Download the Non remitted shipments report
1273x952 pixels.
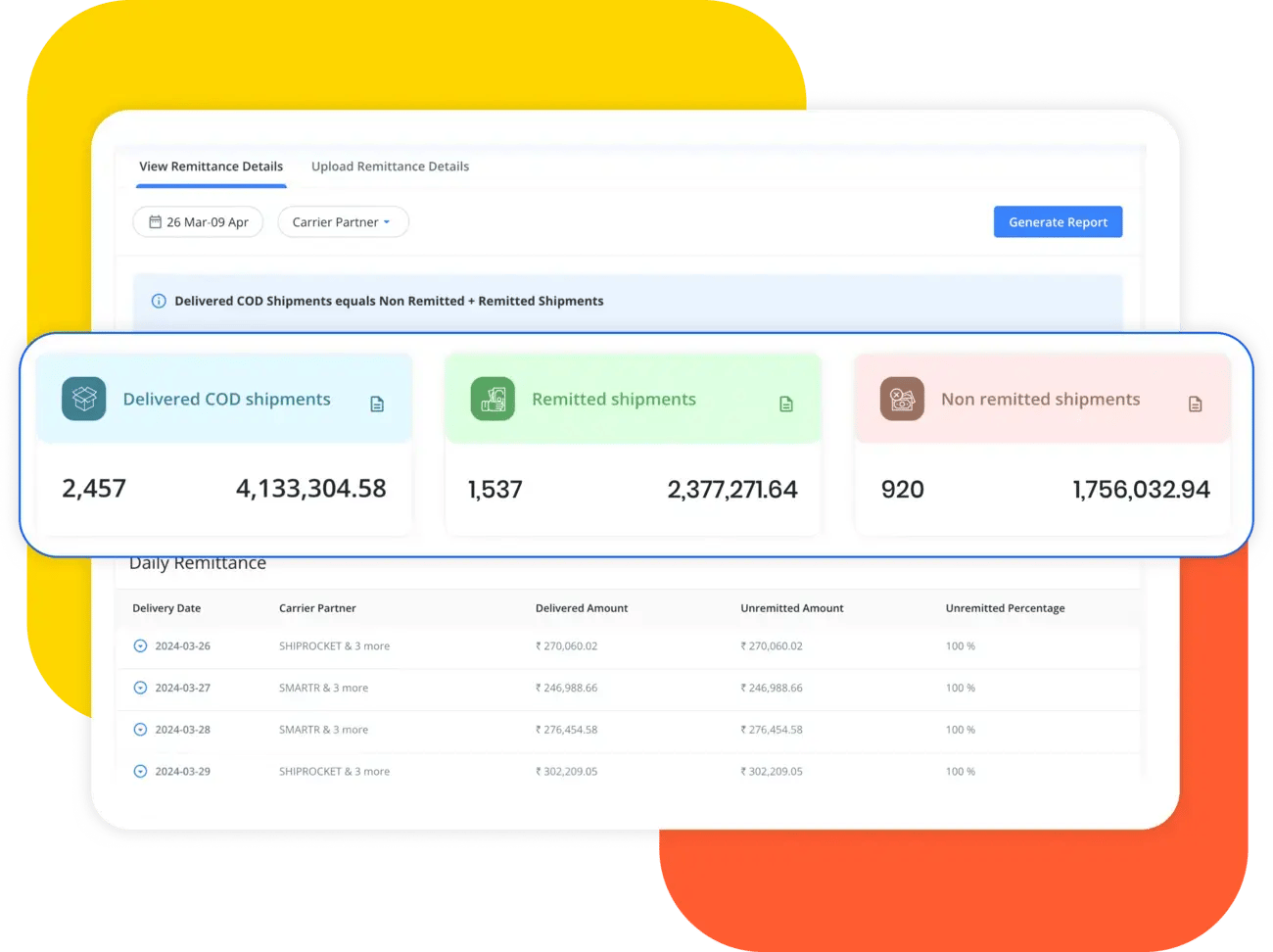click(1196, 404)
